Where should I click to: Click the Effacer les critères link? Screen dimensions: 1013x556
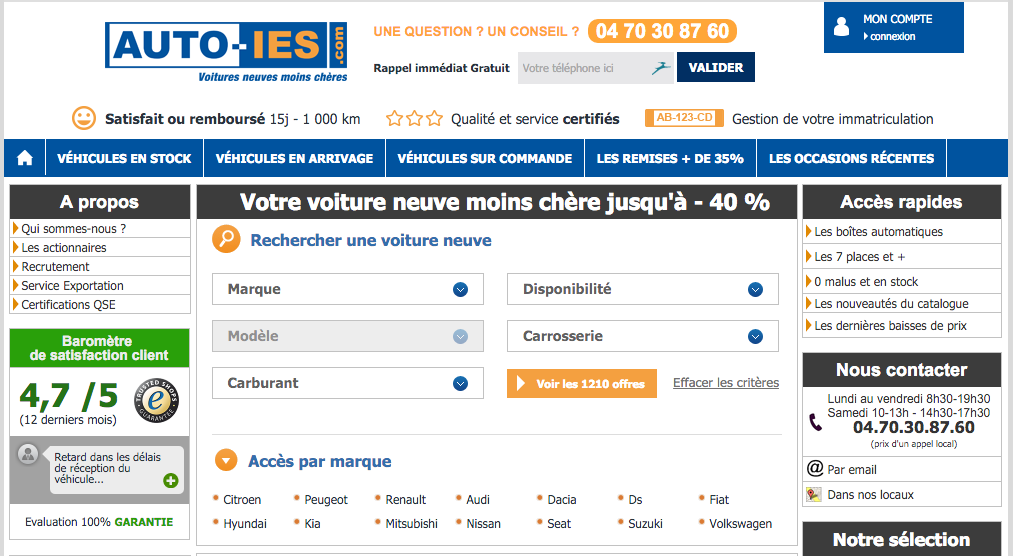click(726, 383)
